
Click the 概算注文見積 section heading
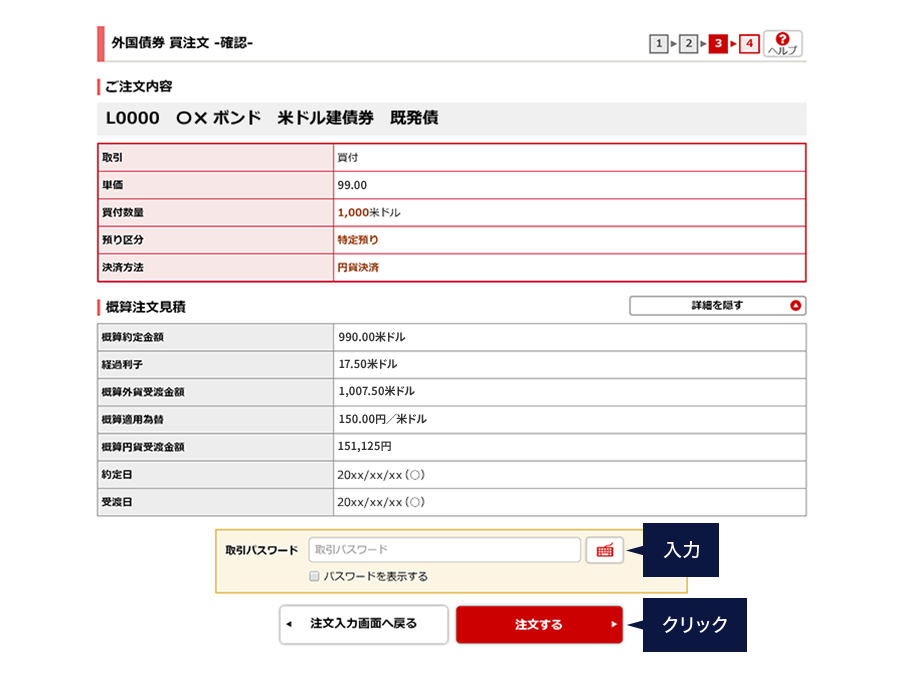pos(145,307)
